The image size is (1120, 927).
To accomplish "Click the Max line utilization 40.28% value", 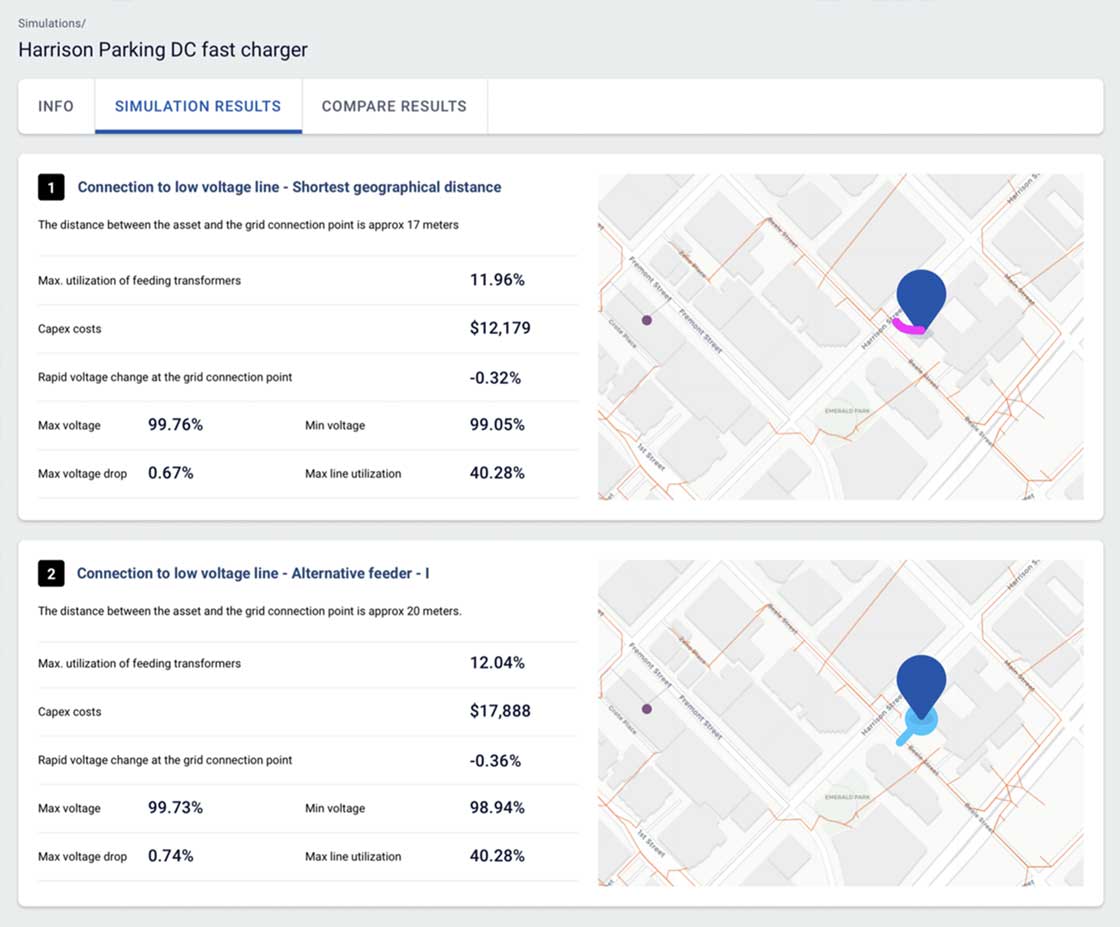I will click(498, 473).
